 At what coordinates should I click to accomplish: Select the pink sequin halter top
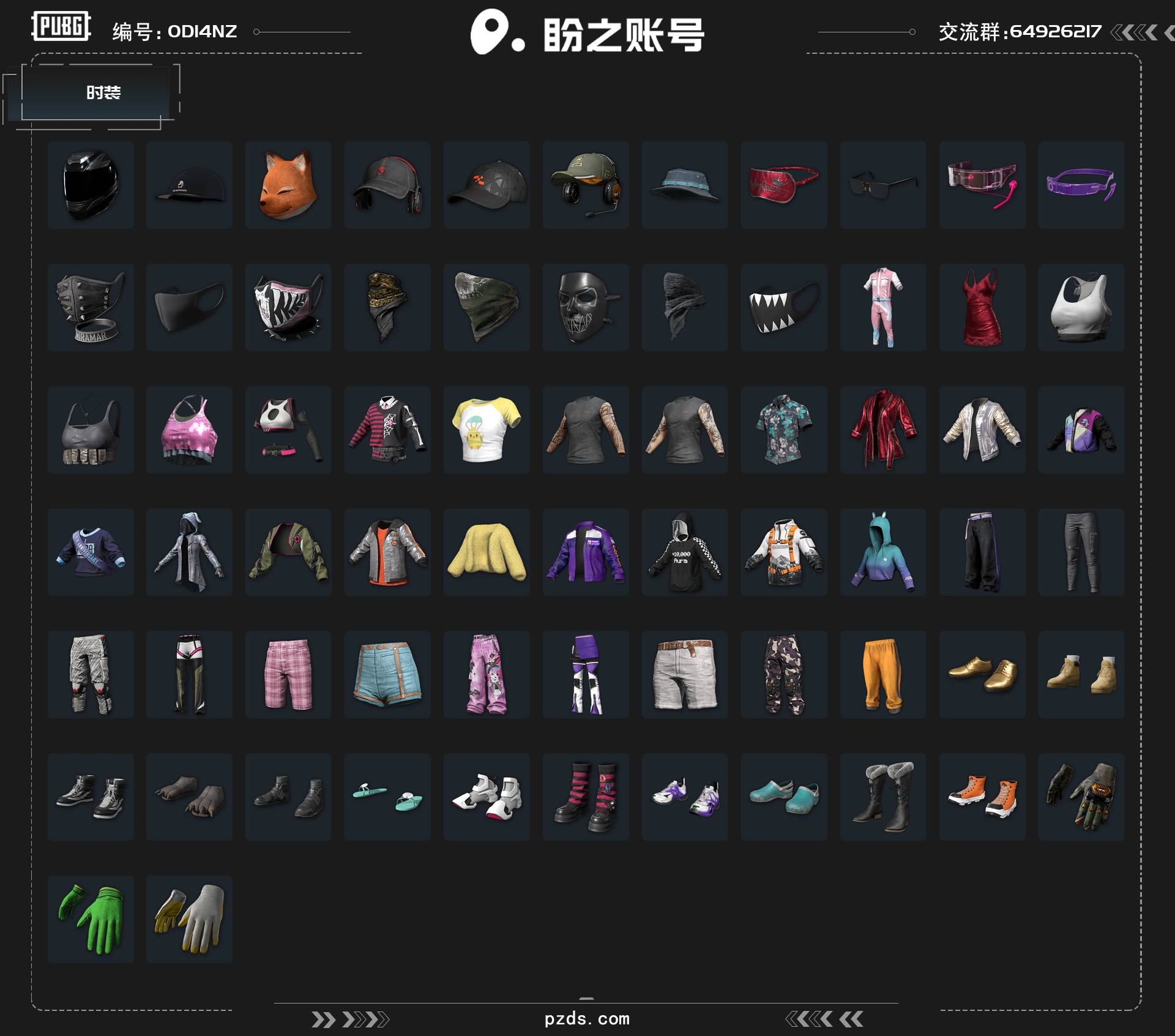click(x=189, y=430)
